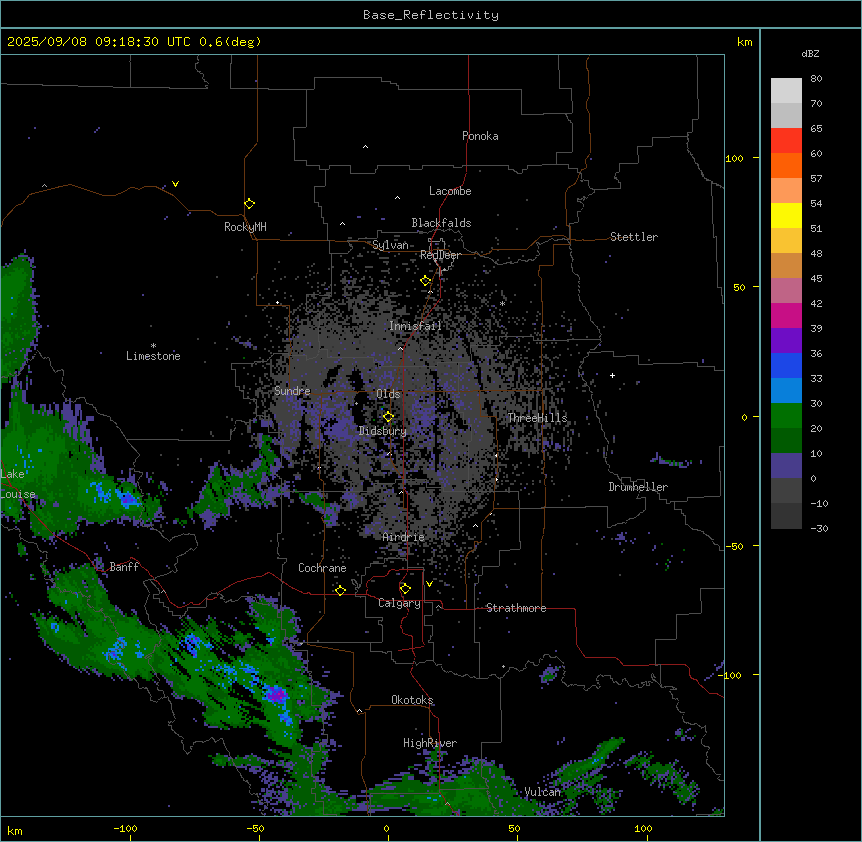Click the RockyMH label

click(245, 227)
